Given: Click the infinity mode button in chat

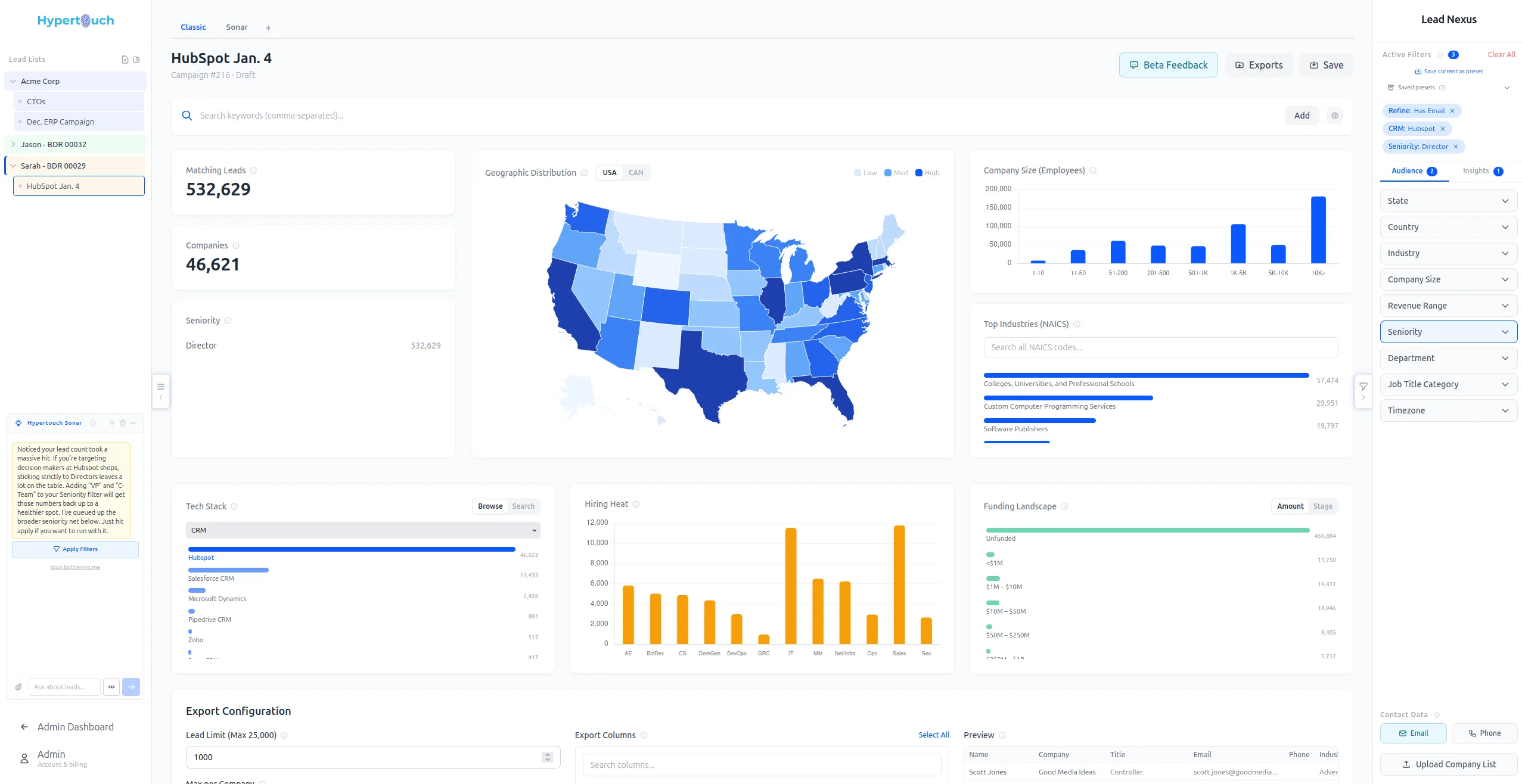Looking at the screenshot, I should (x=111, y=687).
